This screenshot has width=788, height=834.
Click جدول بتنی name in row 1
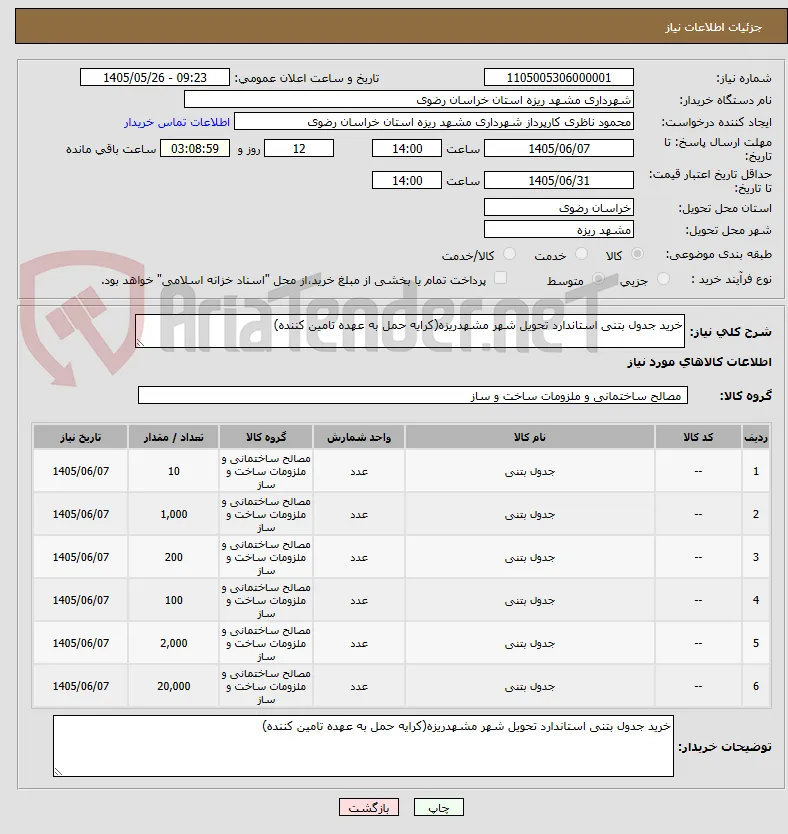point(530,471)
